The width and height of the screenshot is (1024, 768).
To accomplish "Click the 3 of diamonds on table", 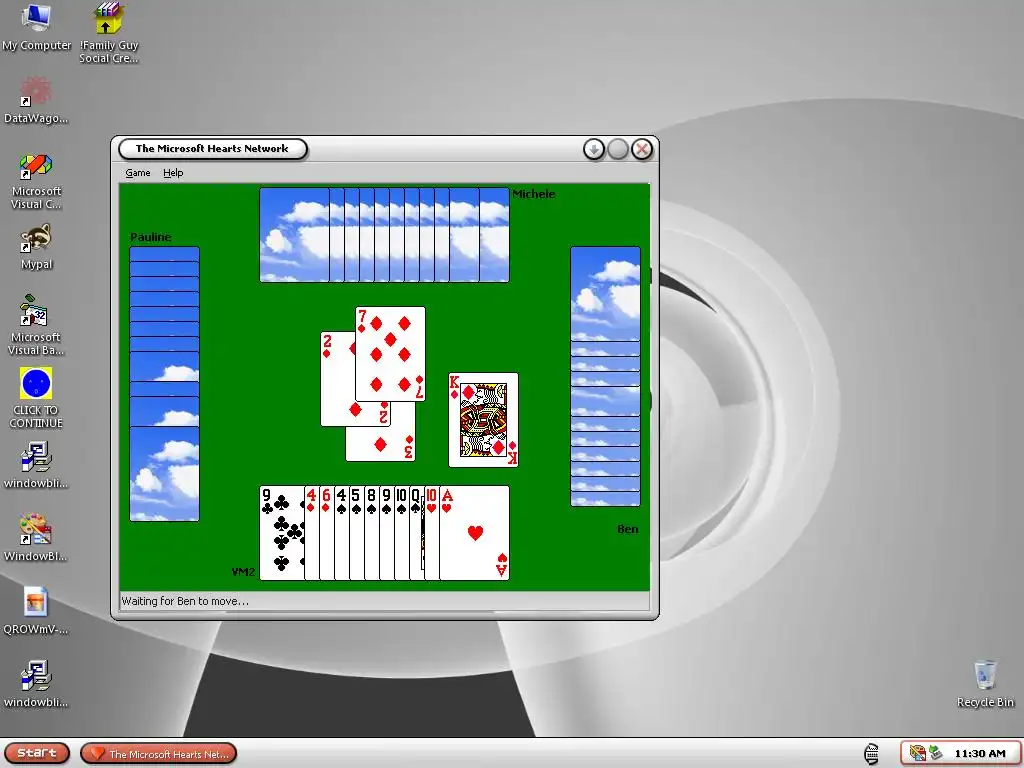I will click(x=380, y=444).
